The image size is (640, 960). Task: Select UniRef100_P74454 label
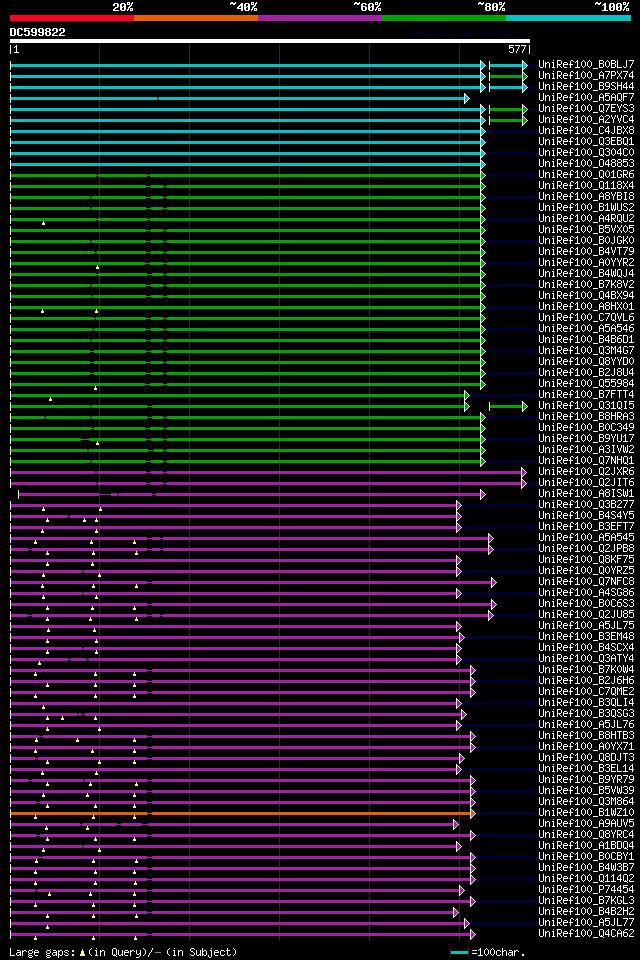click(586, 890)
